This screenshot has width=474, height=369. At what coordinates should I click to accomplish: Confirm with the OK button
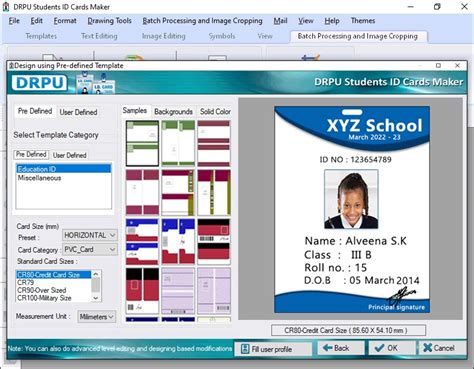(392, 348)
